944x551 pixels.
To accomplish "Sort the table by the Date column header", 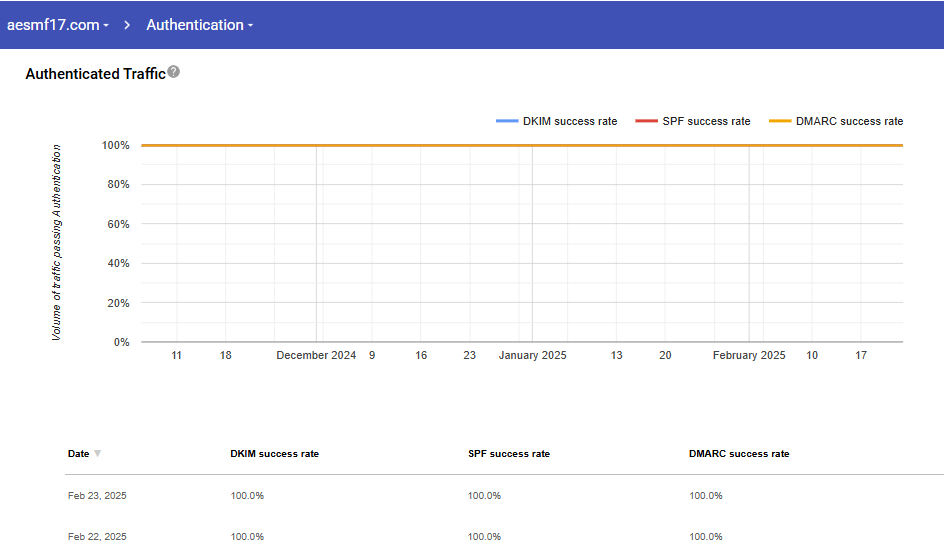I will point(78,454).
